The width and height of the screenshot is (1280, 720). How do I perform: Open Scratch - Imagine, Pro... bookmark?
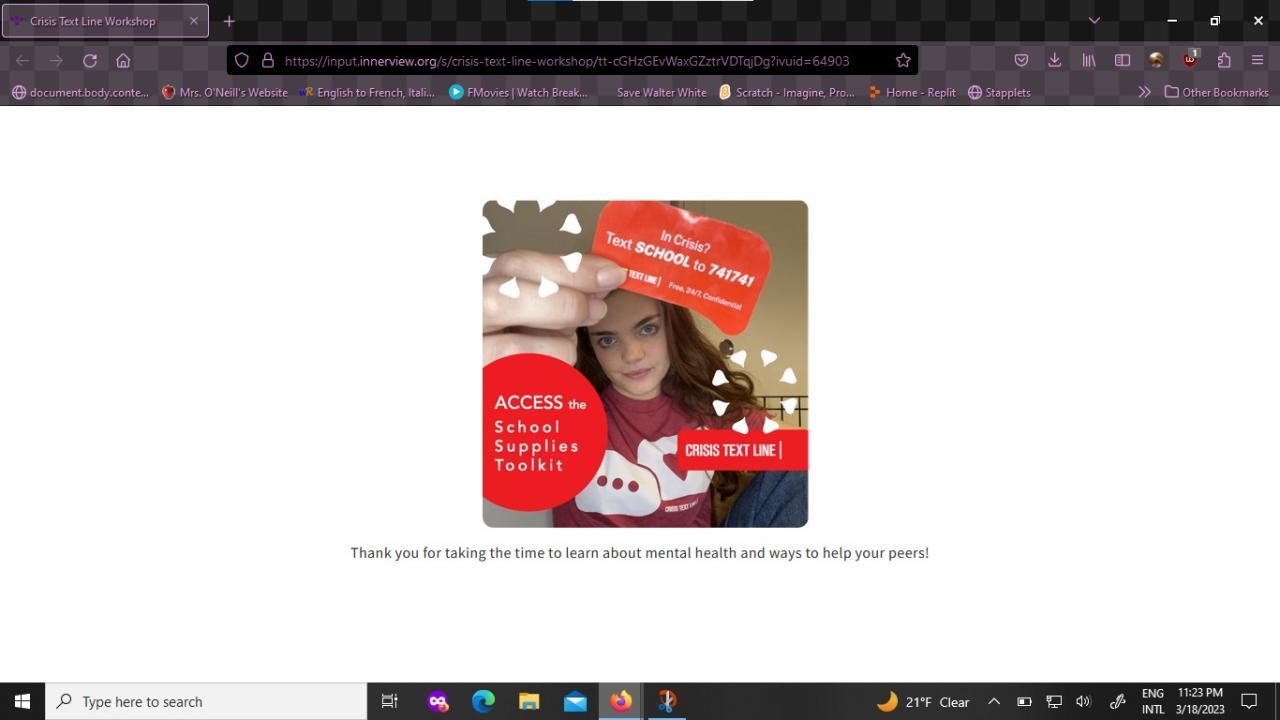[787, 92]
